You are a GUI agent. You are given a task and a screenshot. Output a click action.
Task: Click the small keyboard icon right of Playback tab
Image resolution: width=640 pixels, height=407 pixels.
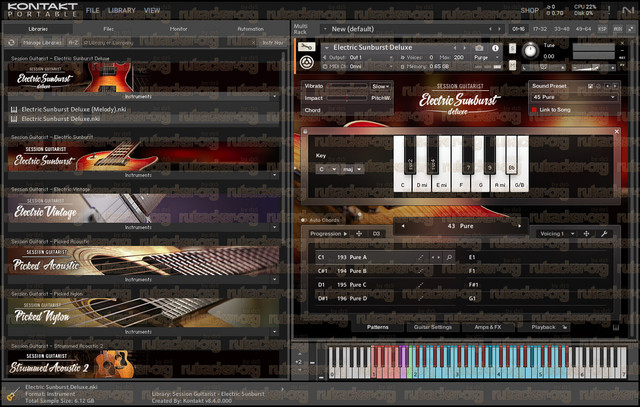coord(616,327)
